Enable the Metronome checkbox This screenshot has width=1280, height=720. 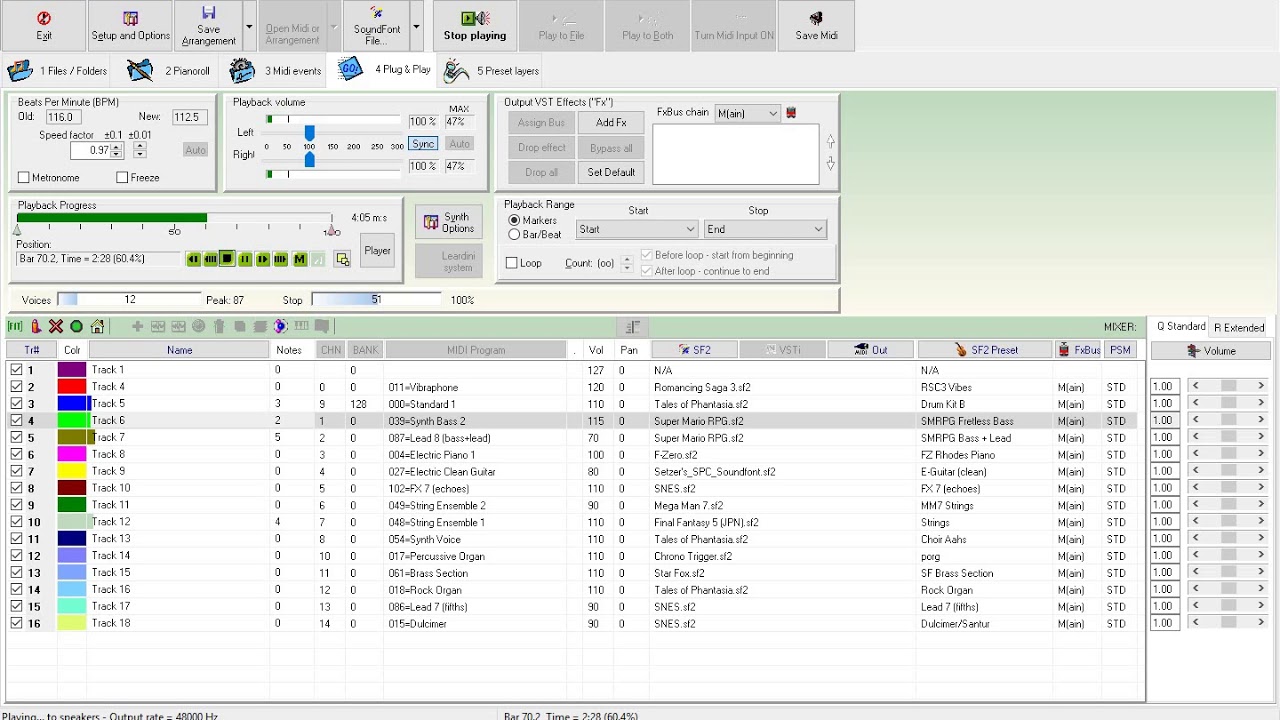pyautogui.click(x=24, y=178)
